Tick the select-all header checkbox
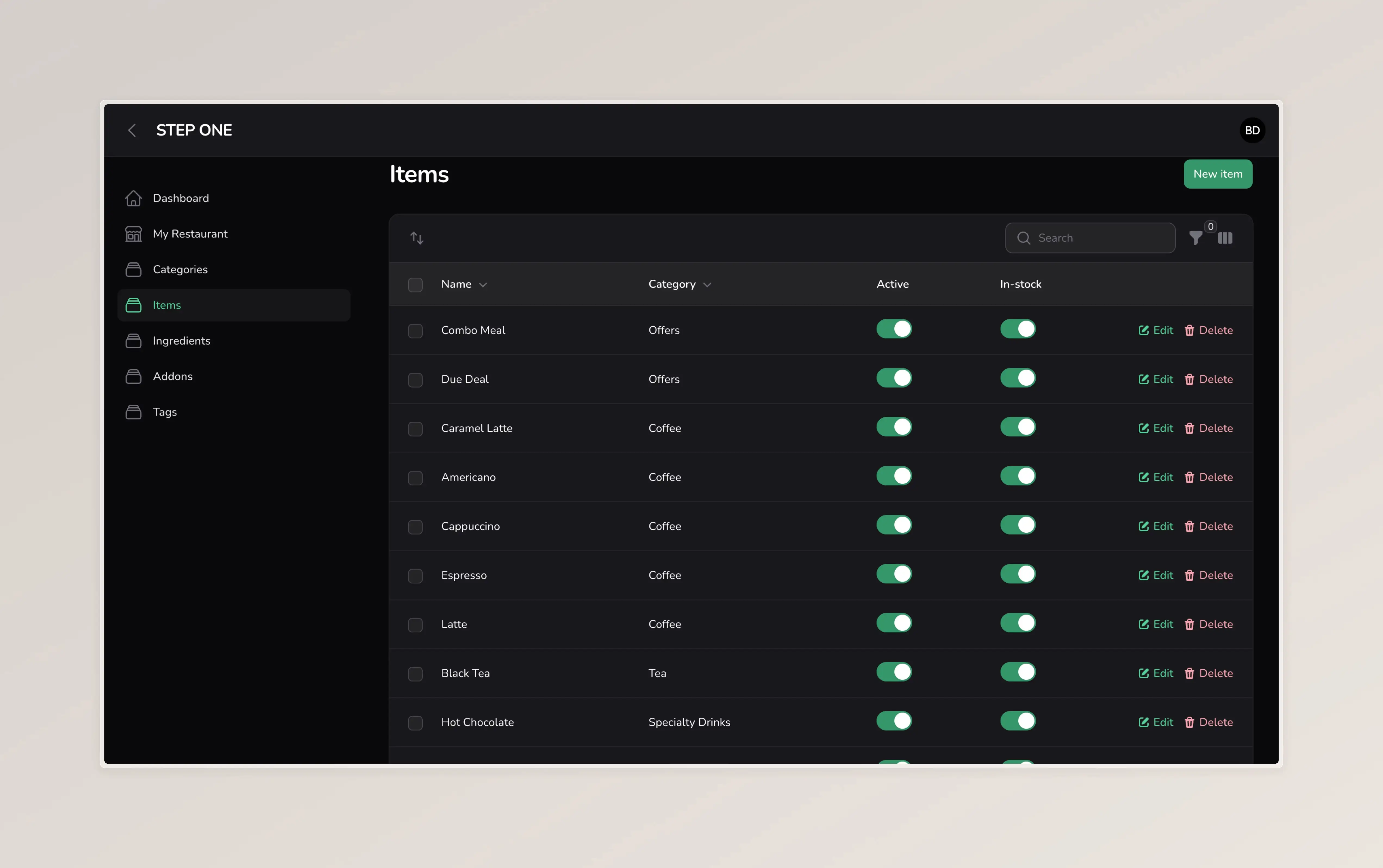This screenshot has height=868, width=1383. point(415,285)
